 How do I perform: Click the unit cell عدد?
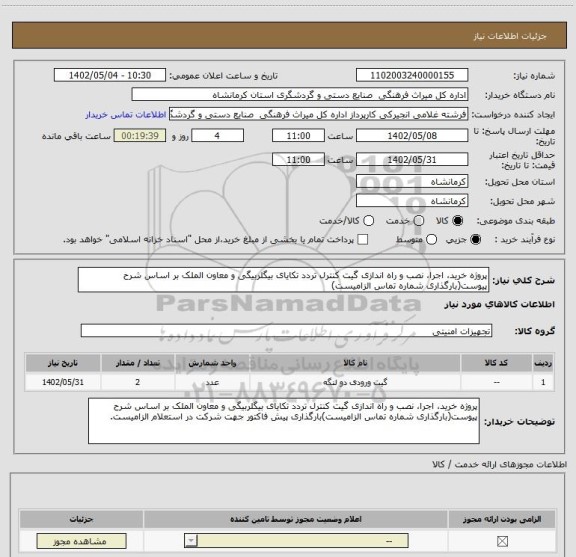coord(212,382)
